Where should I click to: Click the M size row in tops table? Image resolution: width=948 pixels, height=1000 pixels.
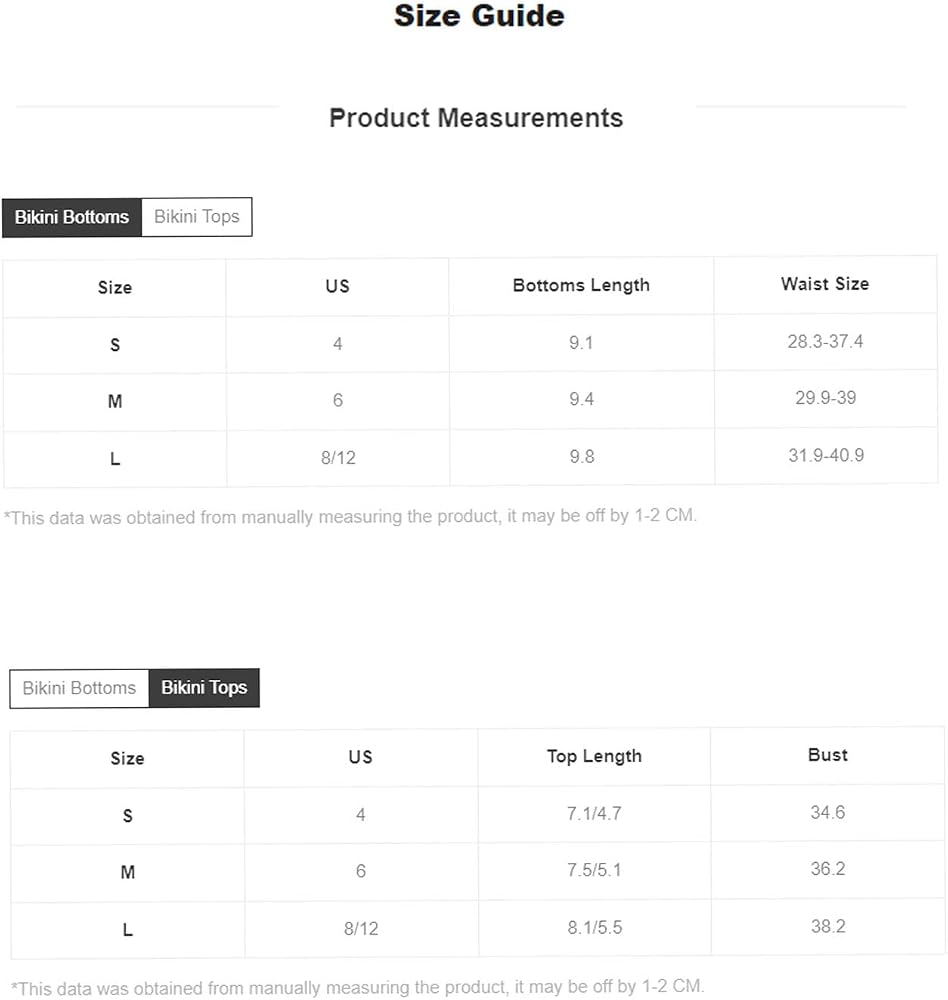(x=477, y=871)
